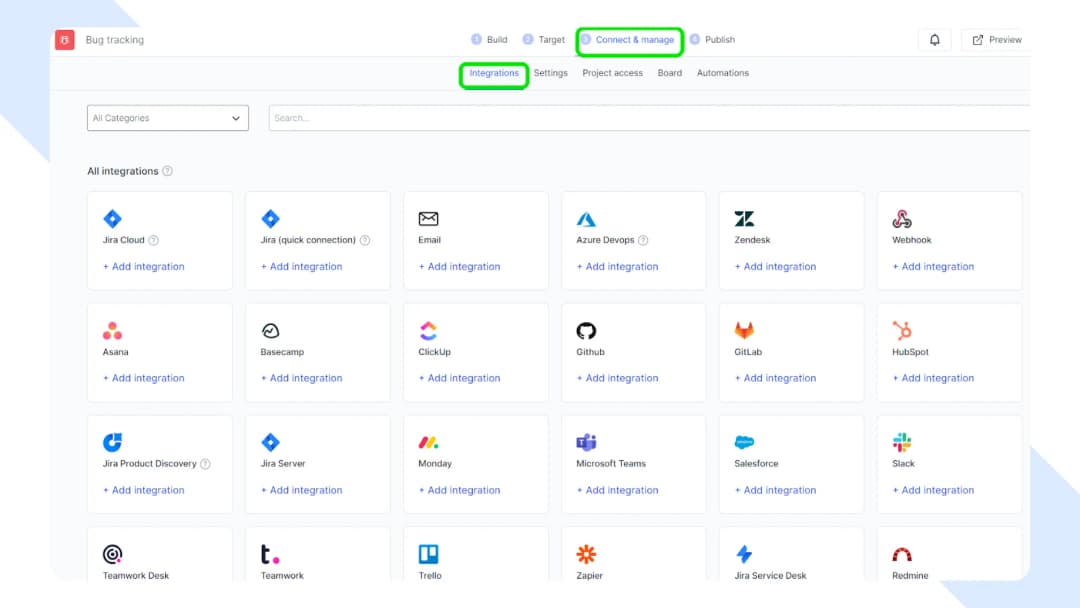Add the Asana integration
This screenshot has height=608, width=1080.
tap(143, 378)
